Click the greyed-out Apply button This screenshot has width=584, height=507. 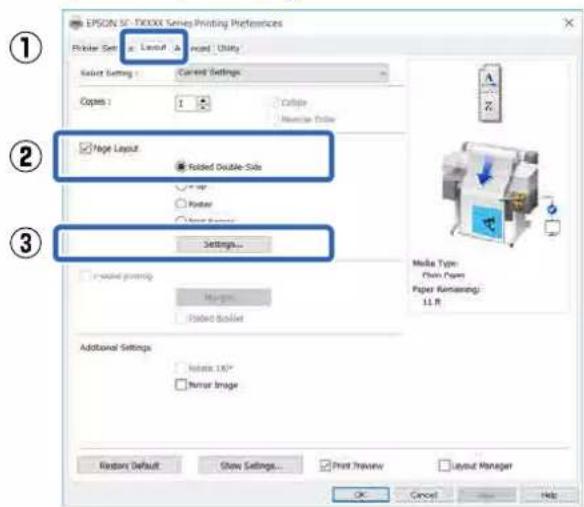point(487,495)
